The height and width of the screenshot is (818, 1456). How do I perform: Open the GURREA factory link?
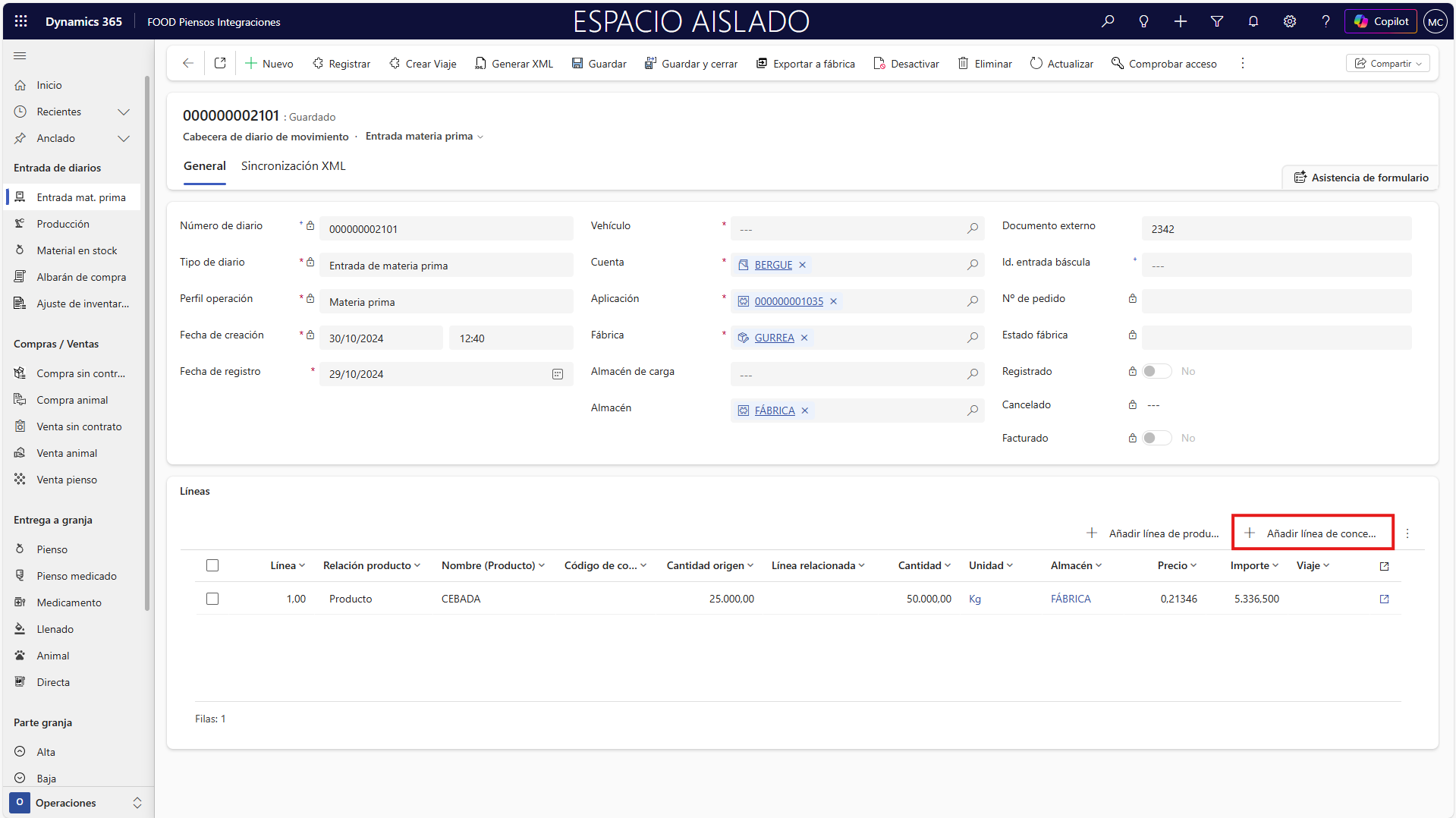774,338
